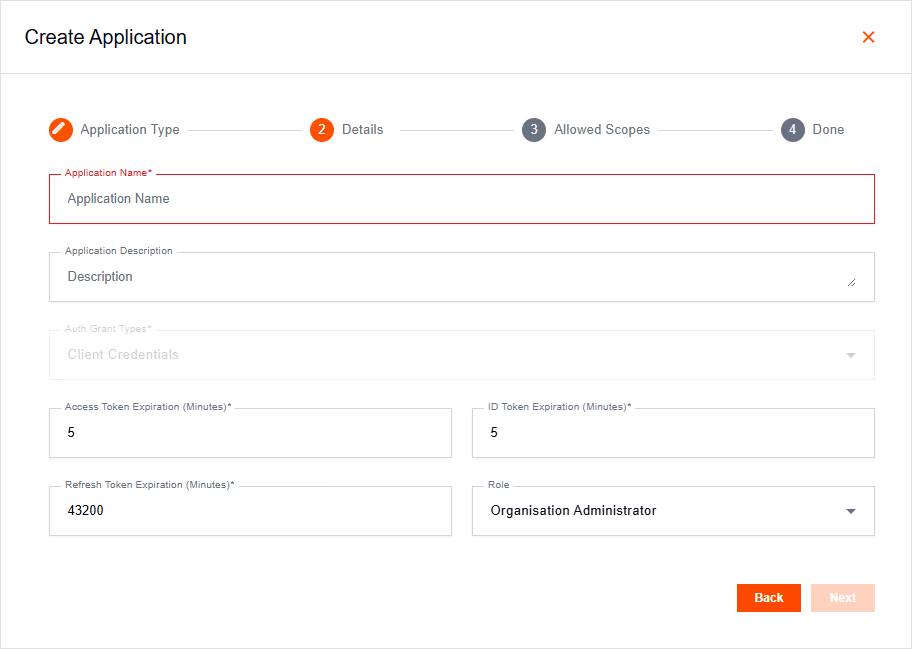Edit the ID Token Expiration field
This screenshot has width=912, height=649.
pyautogui.click(x=674, y=433)
